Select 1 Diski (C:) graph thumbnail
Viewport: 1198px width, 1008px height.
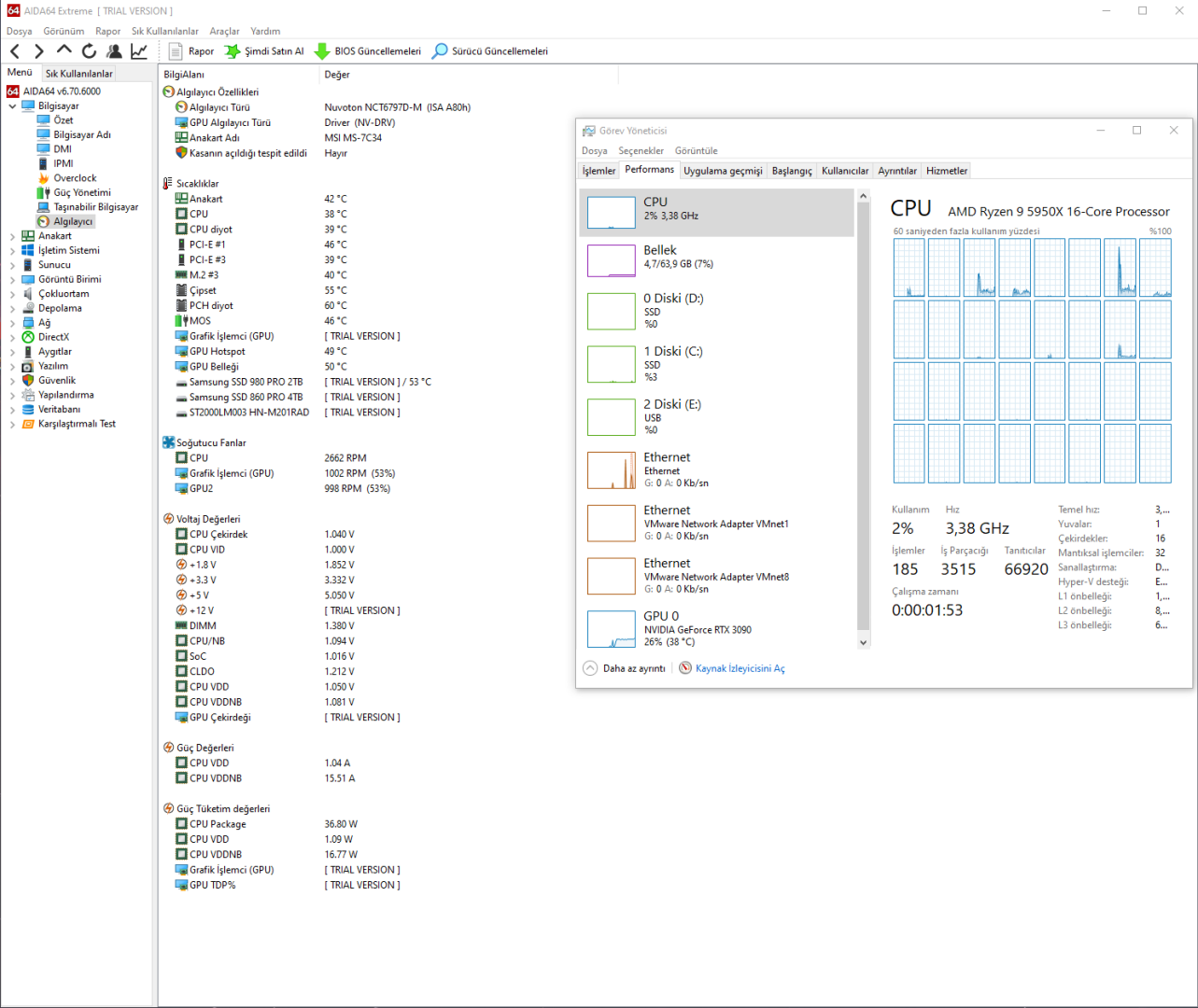point(612,364)
